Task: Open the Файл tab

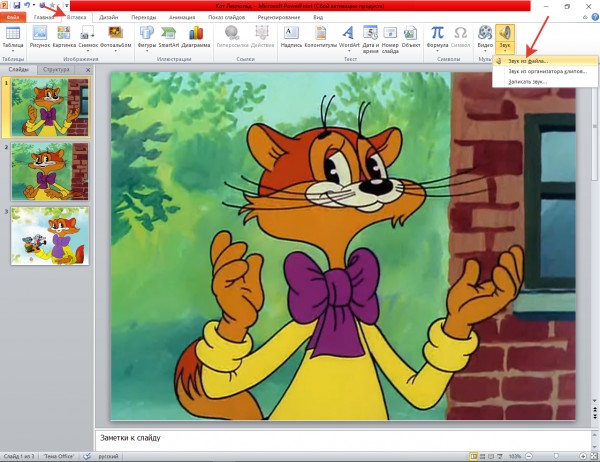Action: coord(13,17)
